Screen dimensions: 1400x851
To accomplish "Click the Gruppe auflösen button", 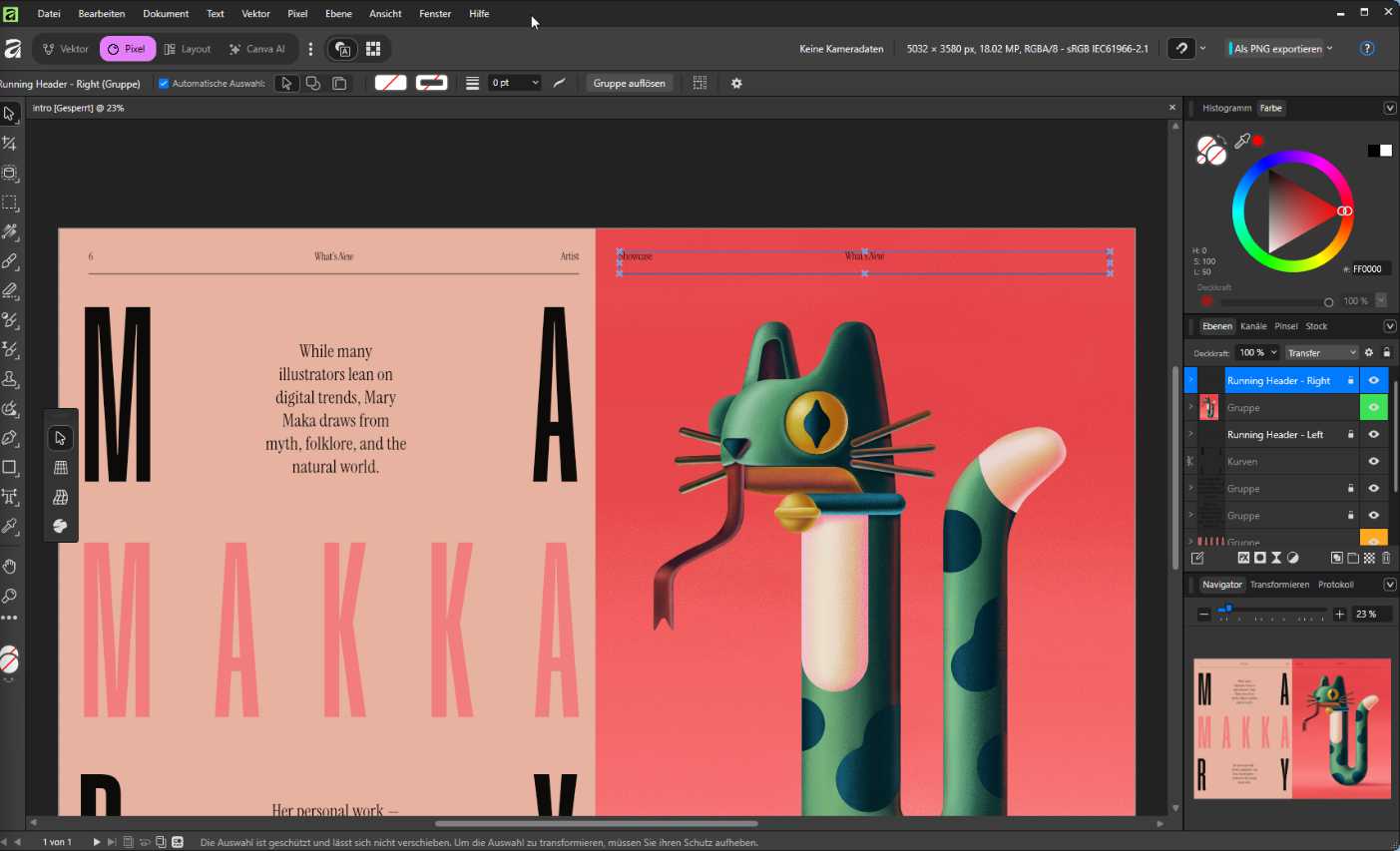I will (629, 84).
